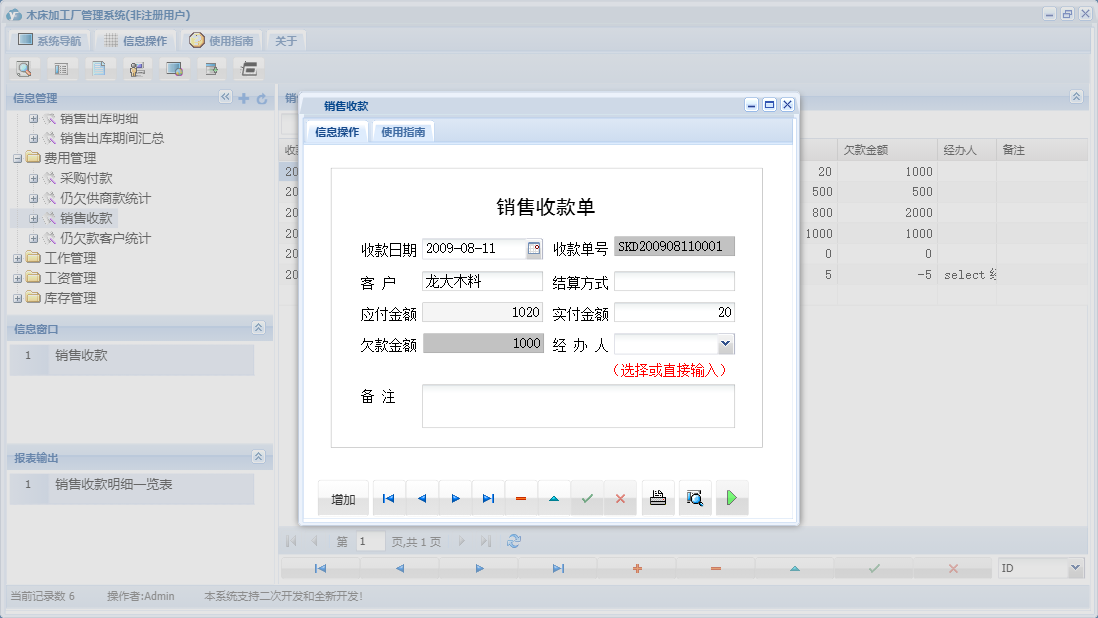Click the green execute arrow icon
The height and width of the screenshot is (618, 1098).
(x=731, y=497)
